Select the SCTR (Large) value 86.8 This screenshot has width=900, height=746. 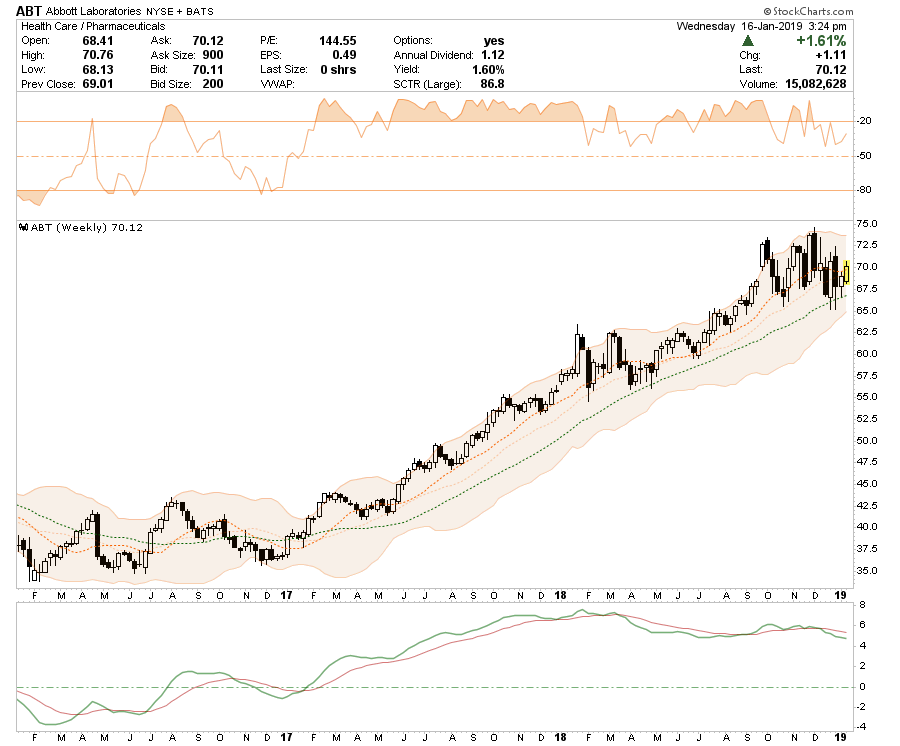(492, 84)
